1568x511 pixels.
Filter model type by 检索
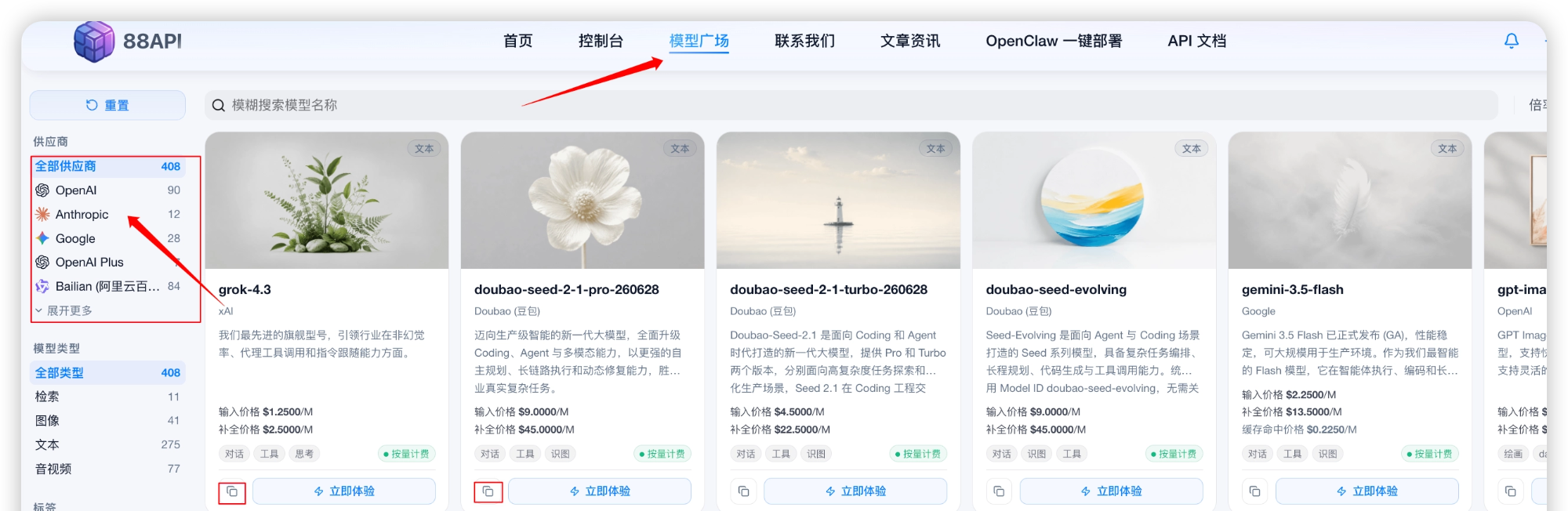point(107,397)
